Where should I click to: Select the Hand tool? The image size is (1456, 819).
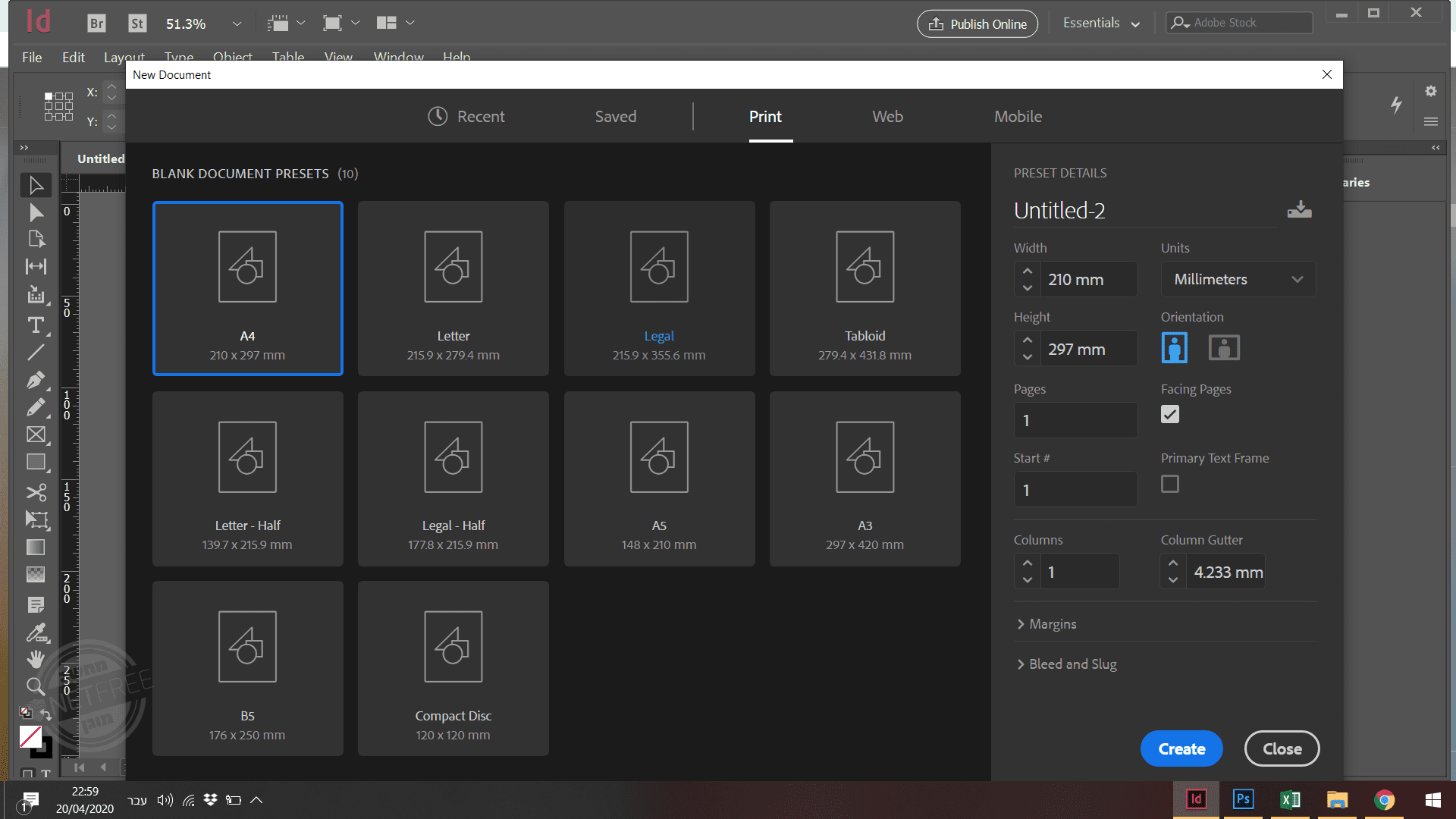[x=35, y=659]
